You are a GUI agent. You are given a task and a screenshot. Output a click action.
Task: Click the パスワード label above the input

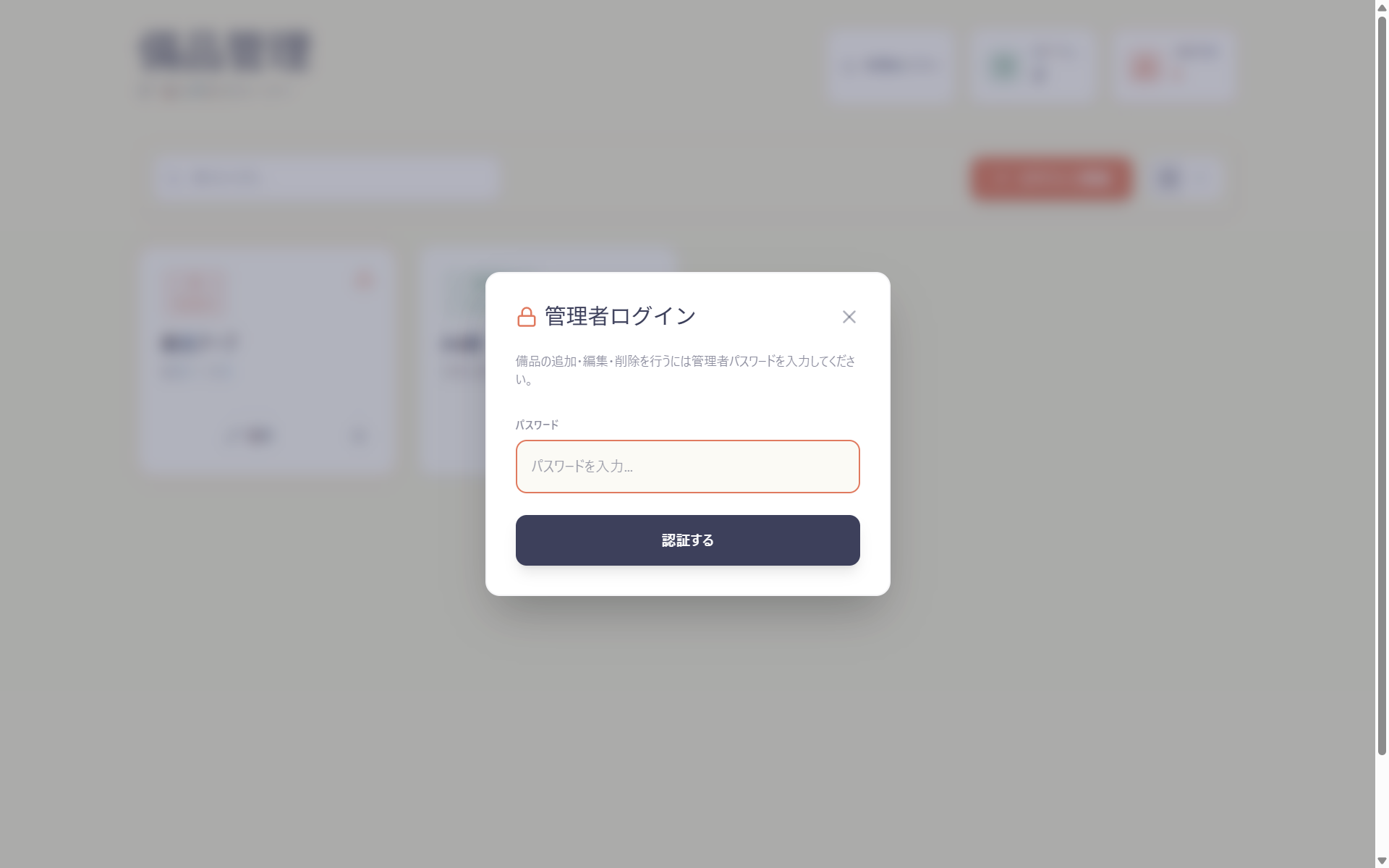click(537, 425)
